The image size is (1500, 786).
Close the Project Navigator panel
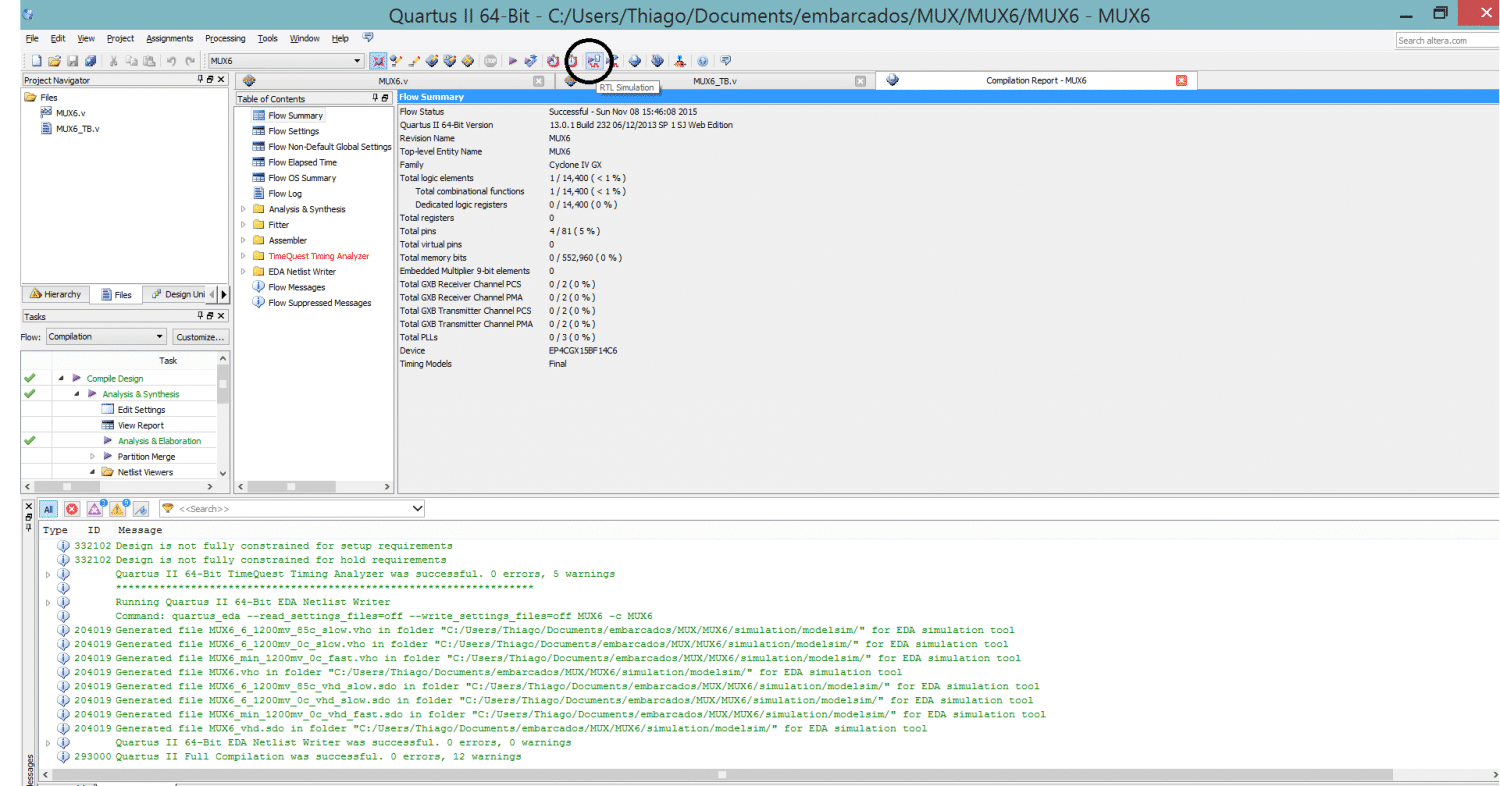click(222, 79)
